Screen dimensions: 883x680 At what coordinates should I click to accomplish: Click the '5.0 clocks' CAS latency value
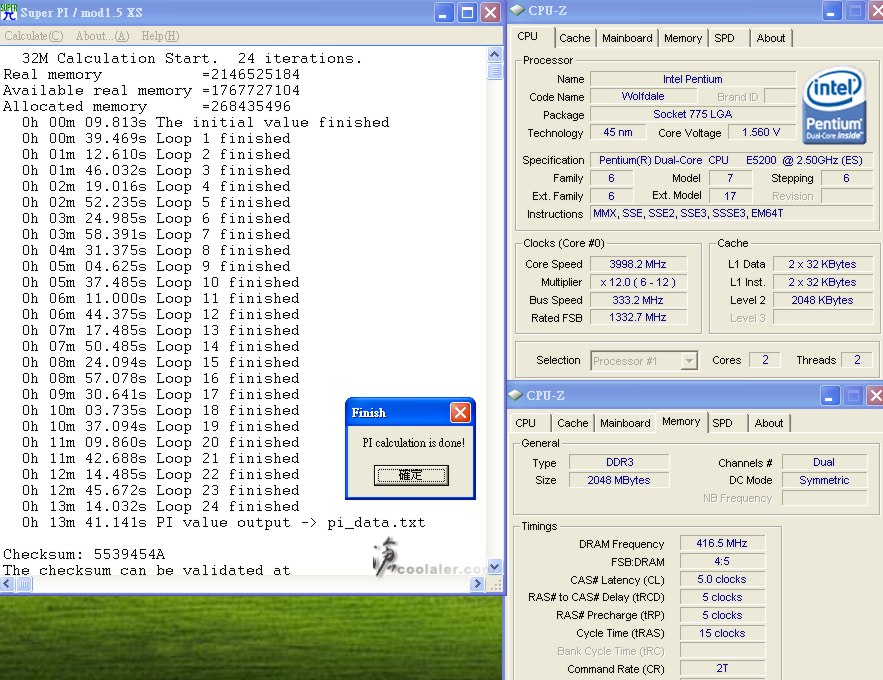(x=722, y=579)
